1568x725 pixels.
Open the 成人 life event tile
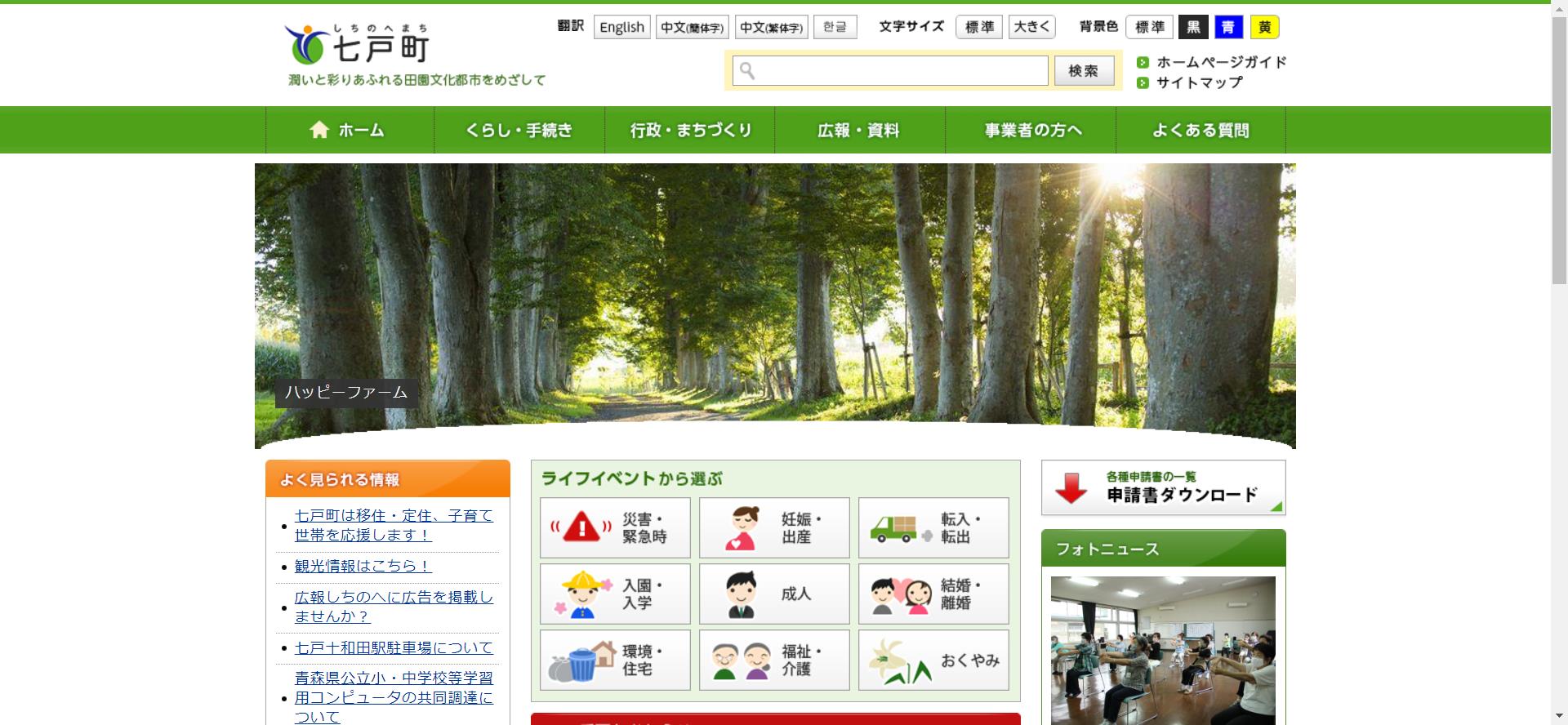pyautogui.click(x=774, y=594)
